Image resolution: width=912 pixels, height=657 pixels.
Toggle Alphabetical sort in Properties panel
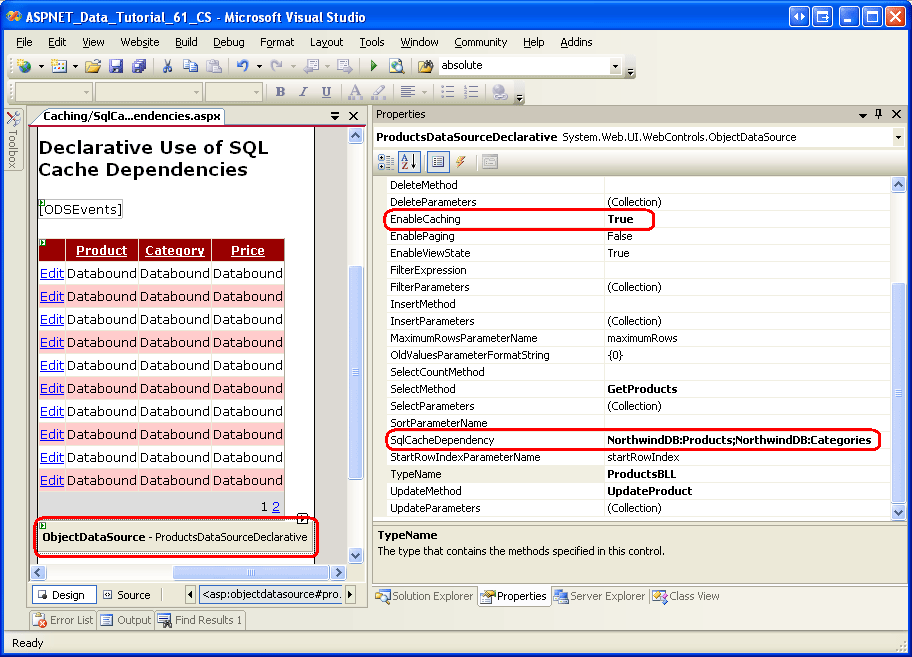(x=409, y=161)
